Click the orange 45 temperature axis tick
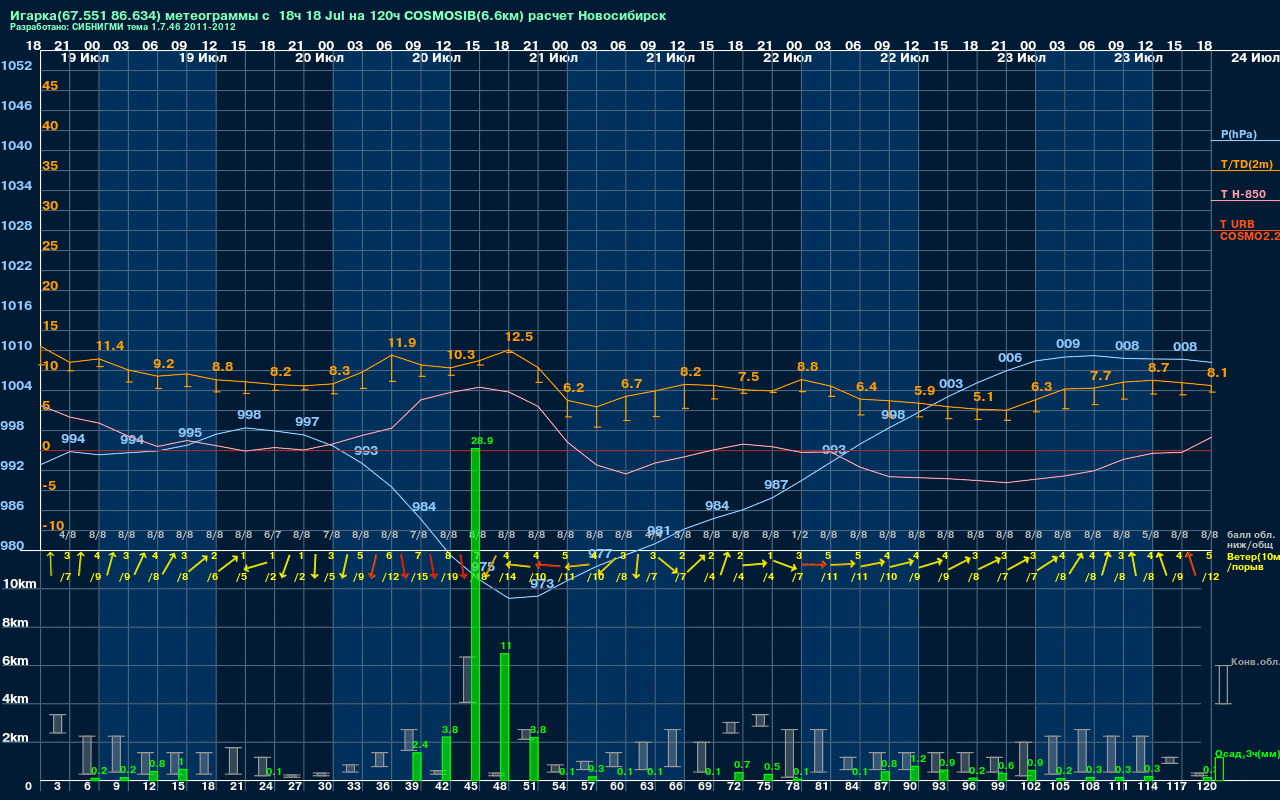 50,86
